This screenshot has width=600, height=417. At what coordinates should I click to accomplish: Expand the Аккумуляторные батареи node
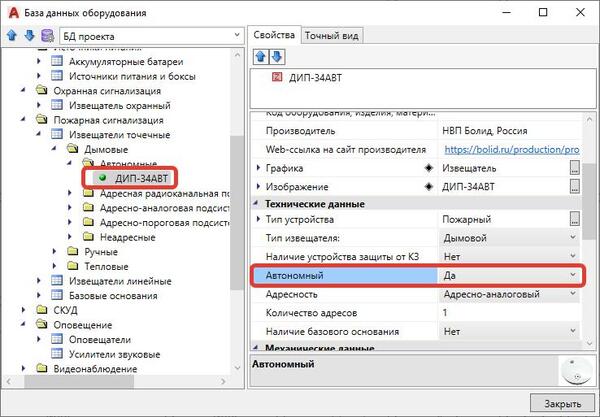41,61
